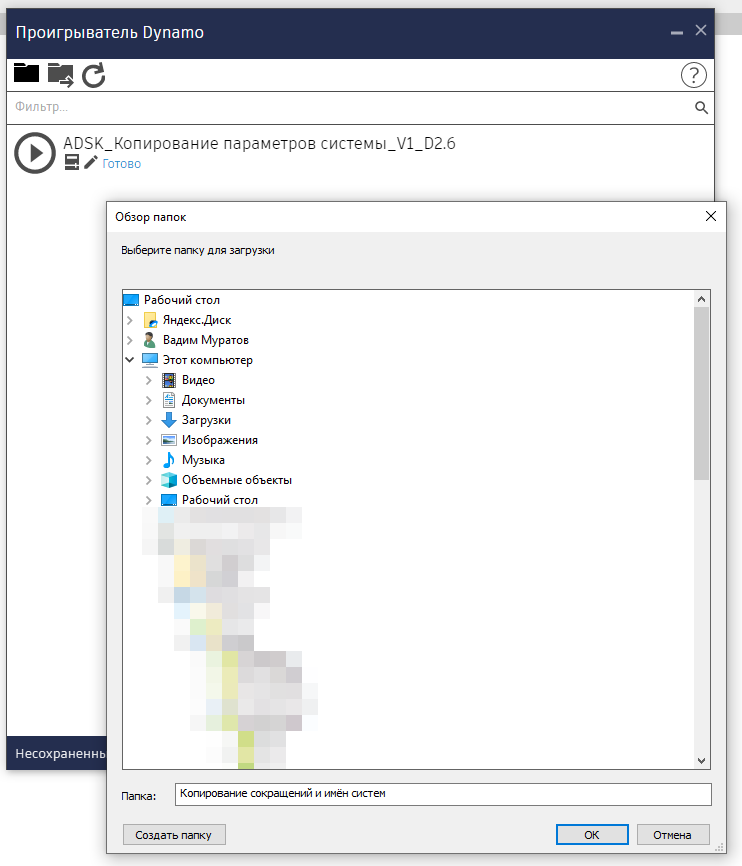Viewport: 742px width, 866px height.
Task: Select the Яндекс.Диск folder
Action: click(x=197, y=320)
